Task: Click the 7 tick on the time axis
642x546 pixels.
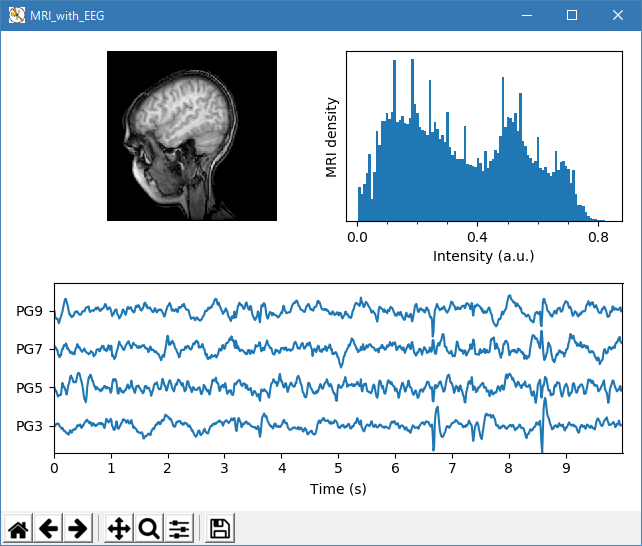Action: pos(452,468)
